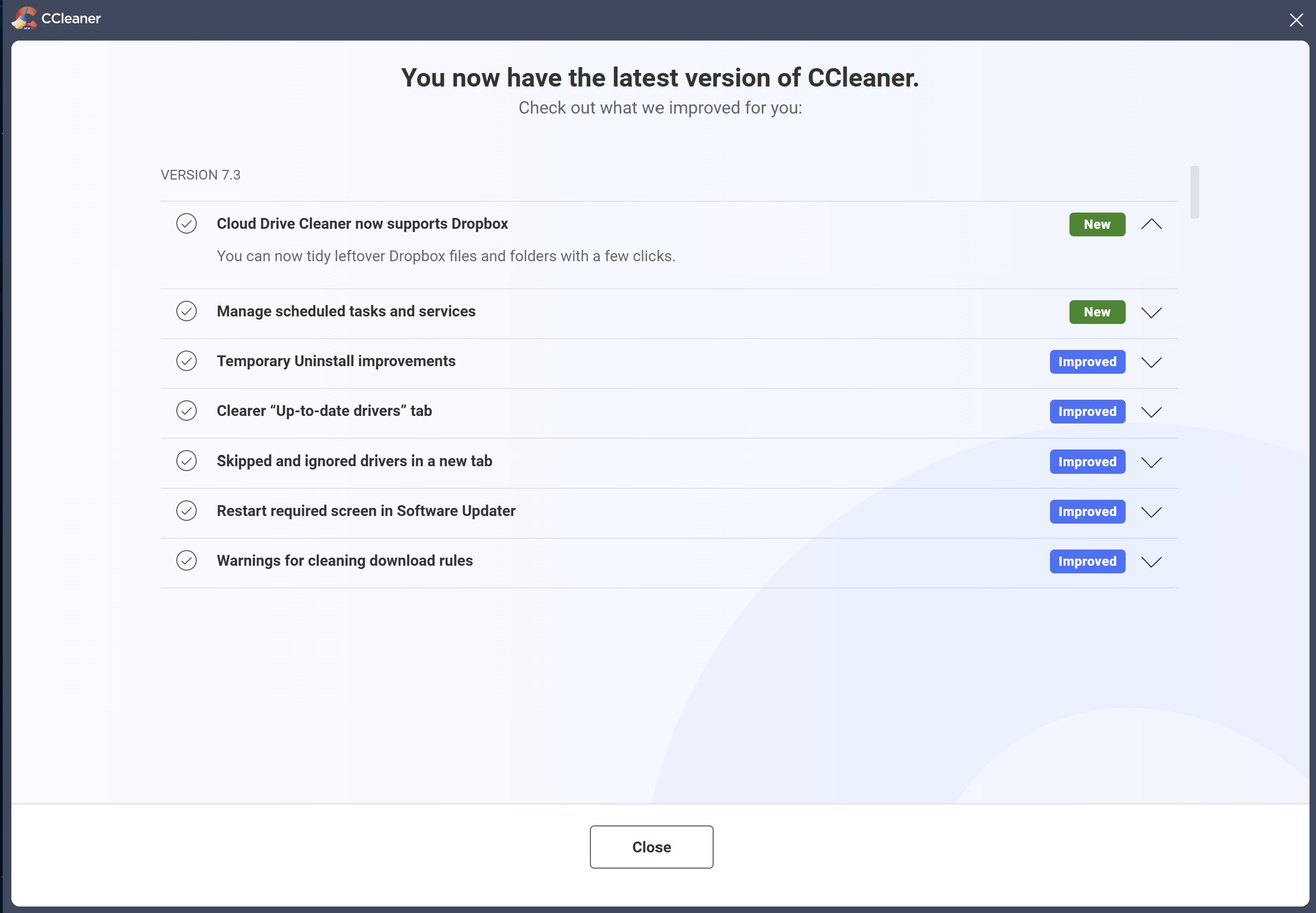This screenshot has width=1316, height=913.
Task: Click the release notes vertical scrollbar thumb
Action: point(1195,192)
